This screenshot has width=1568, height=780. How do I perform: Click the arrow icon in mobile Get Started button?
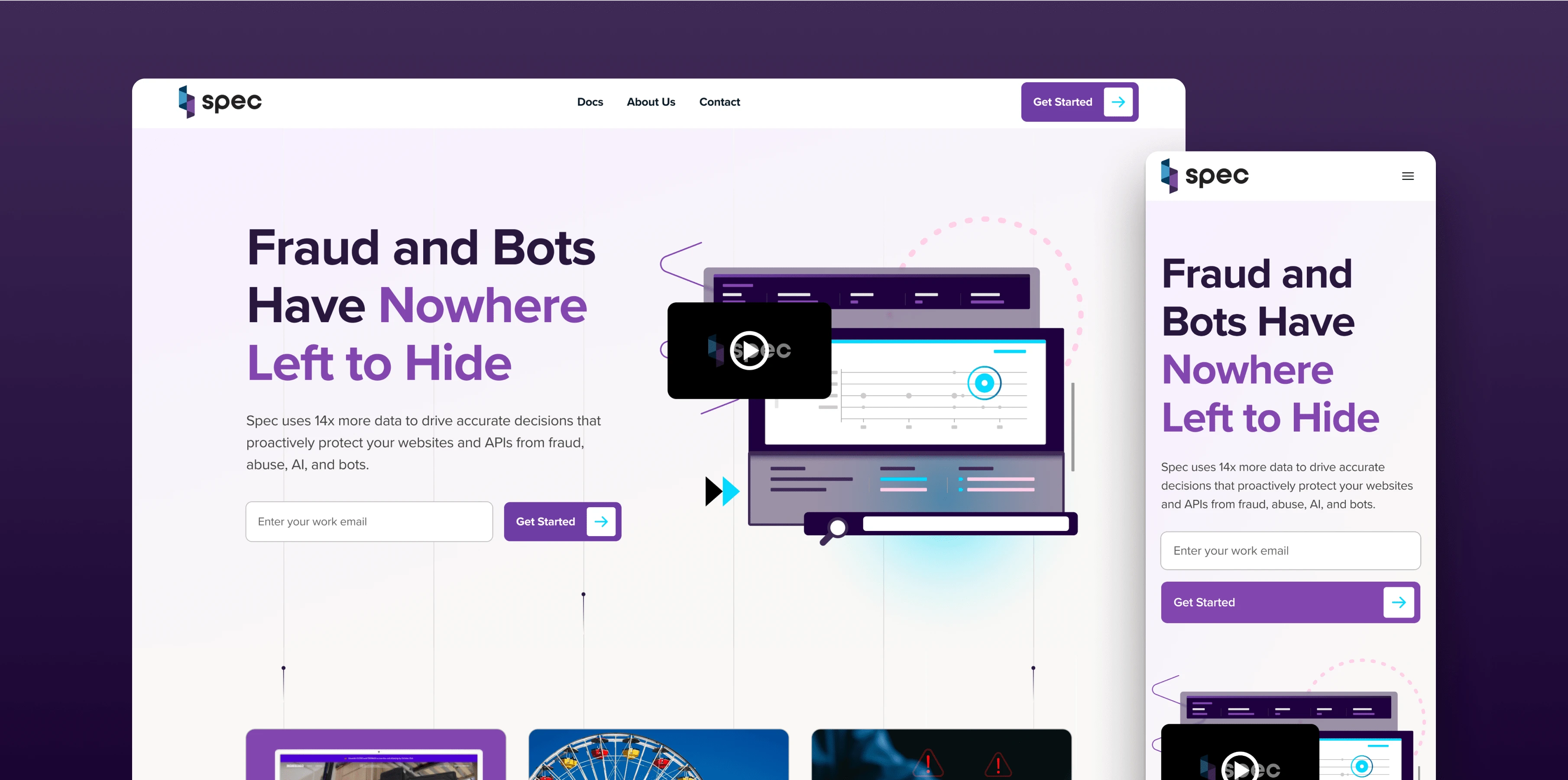[x=1400, y=602]
